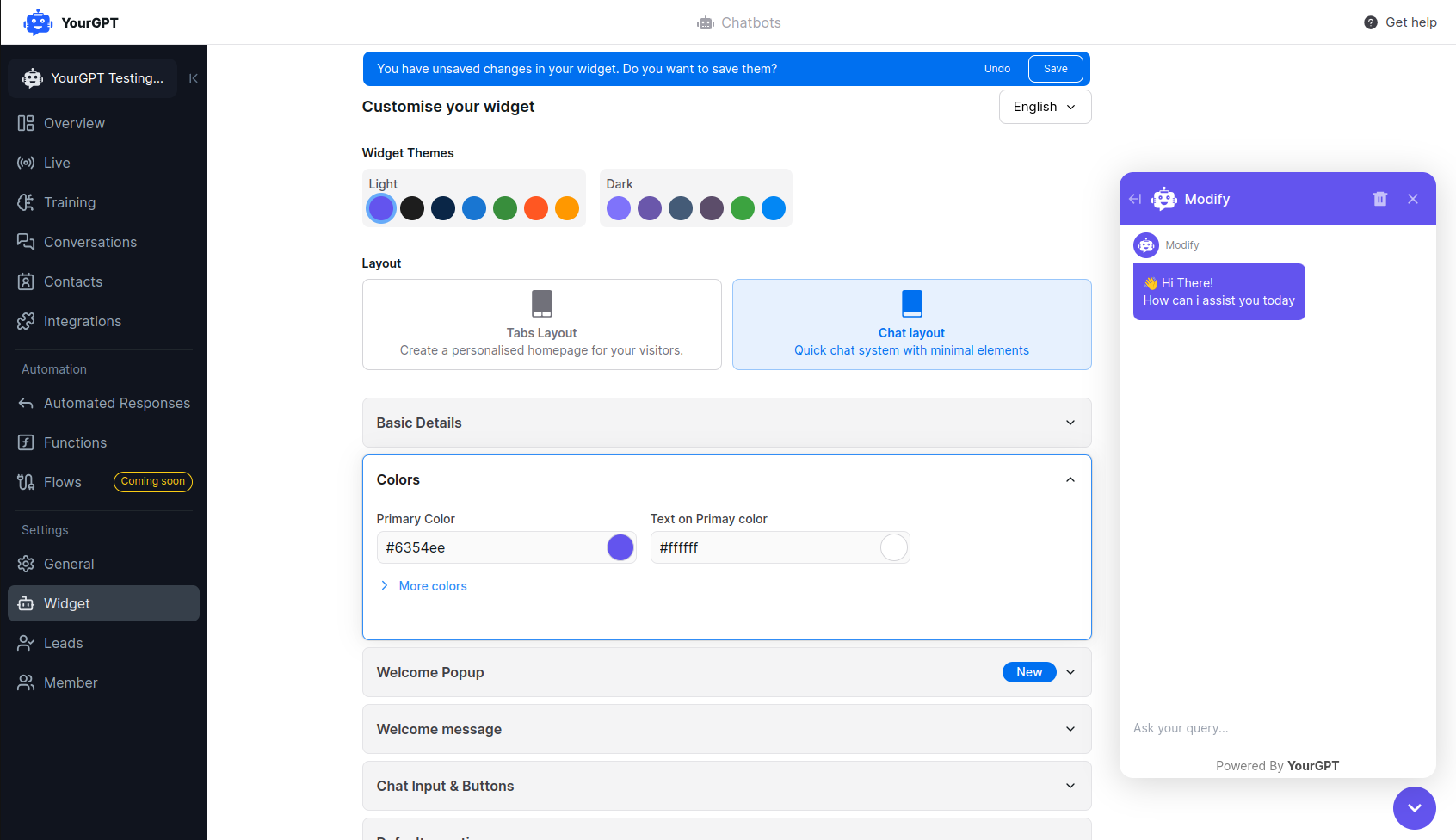Go to the Live menu item

[x=103, y=163]
